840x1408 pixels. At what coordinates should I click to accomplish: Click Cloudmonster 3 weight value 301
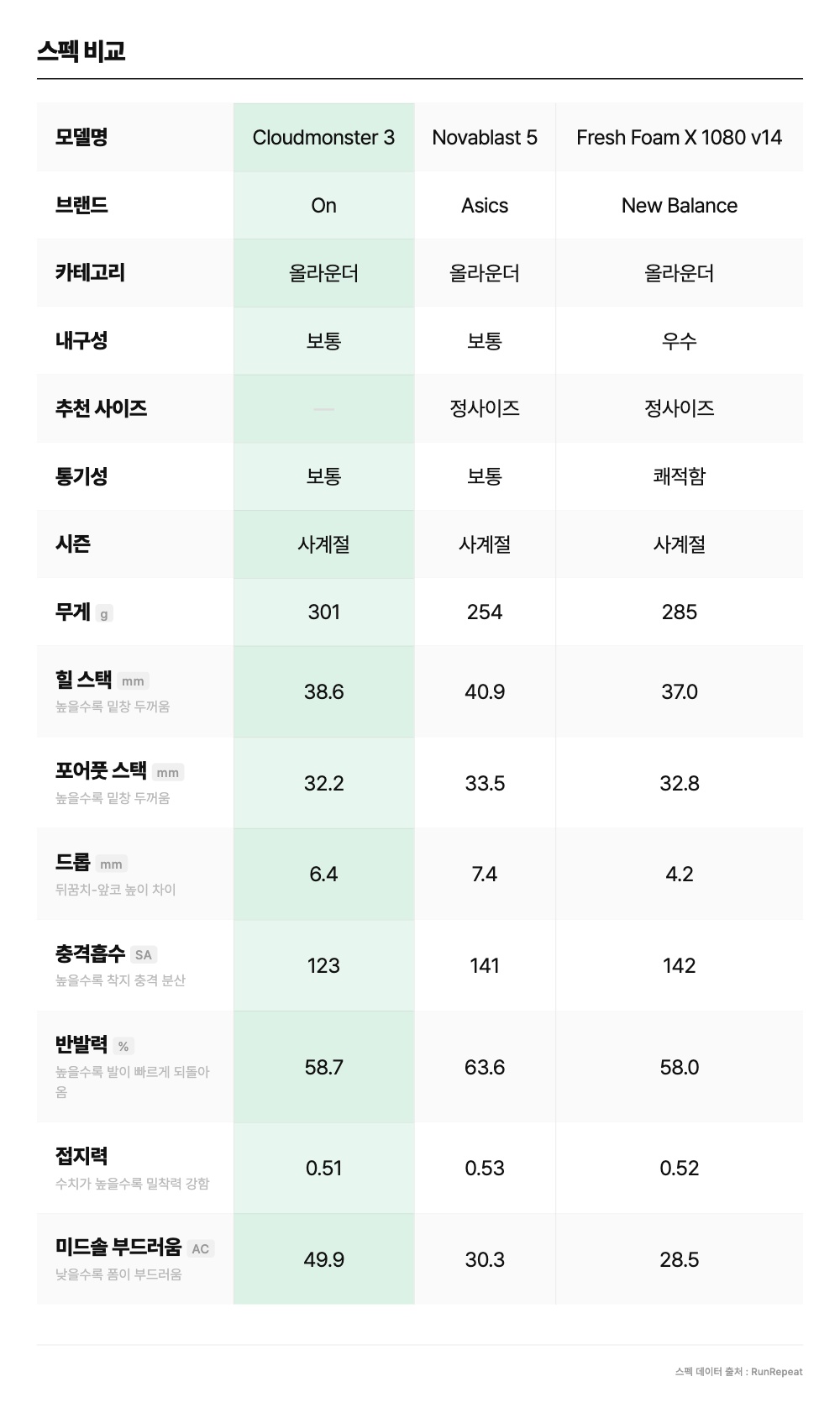pos(323,612)
